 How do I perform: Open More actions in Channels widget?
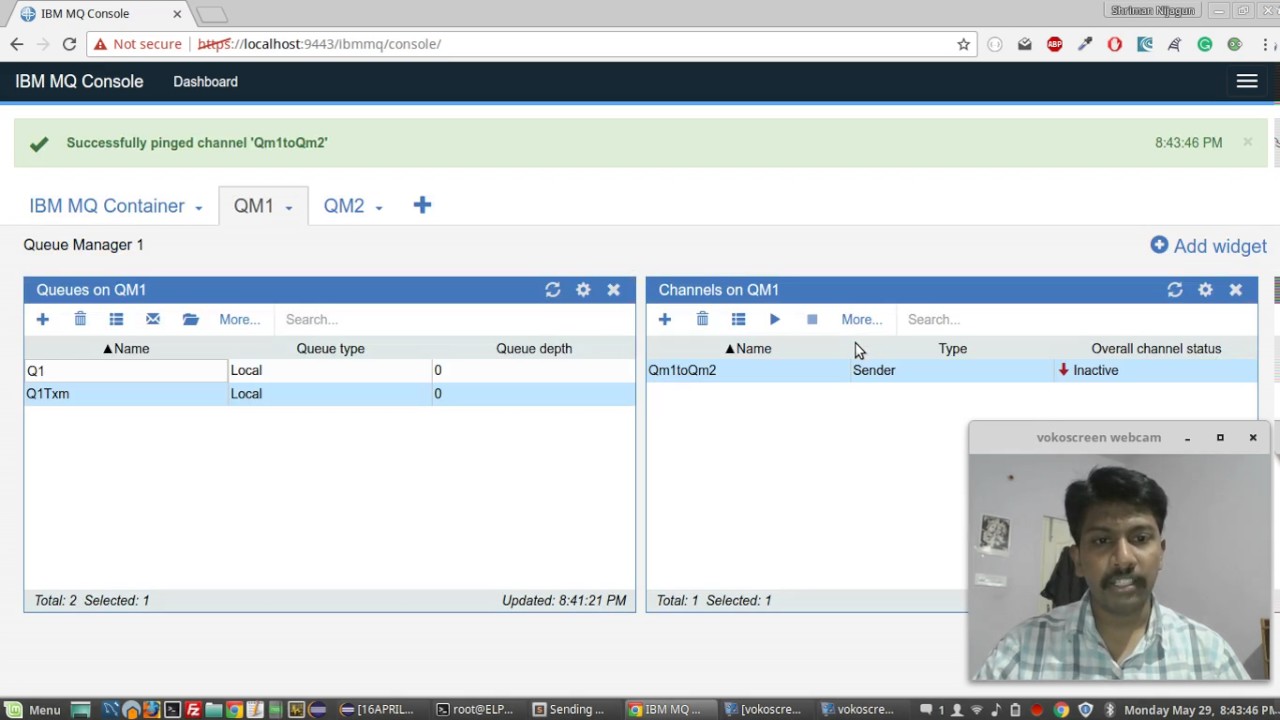(862, 320)
